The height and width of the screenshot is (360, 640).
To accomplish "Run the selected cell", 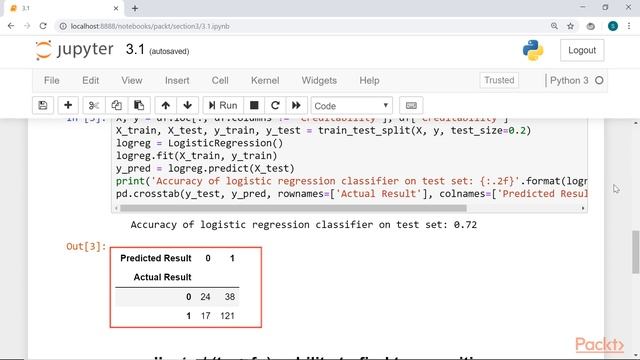I will pyautogui.click(x=223, y=106).
